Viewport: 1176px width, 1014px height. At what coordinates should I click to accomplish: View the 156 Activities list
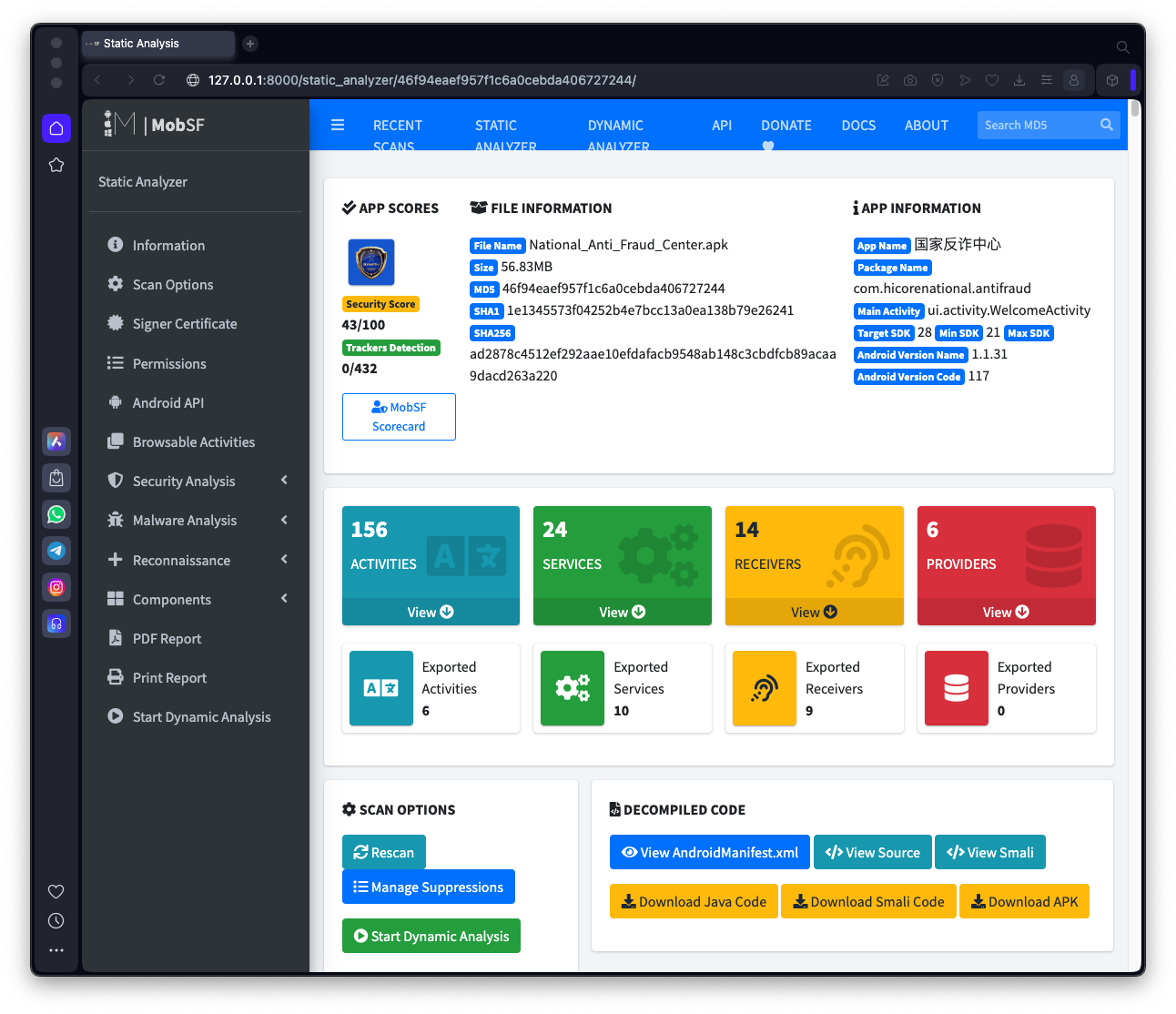pos(431,612)
